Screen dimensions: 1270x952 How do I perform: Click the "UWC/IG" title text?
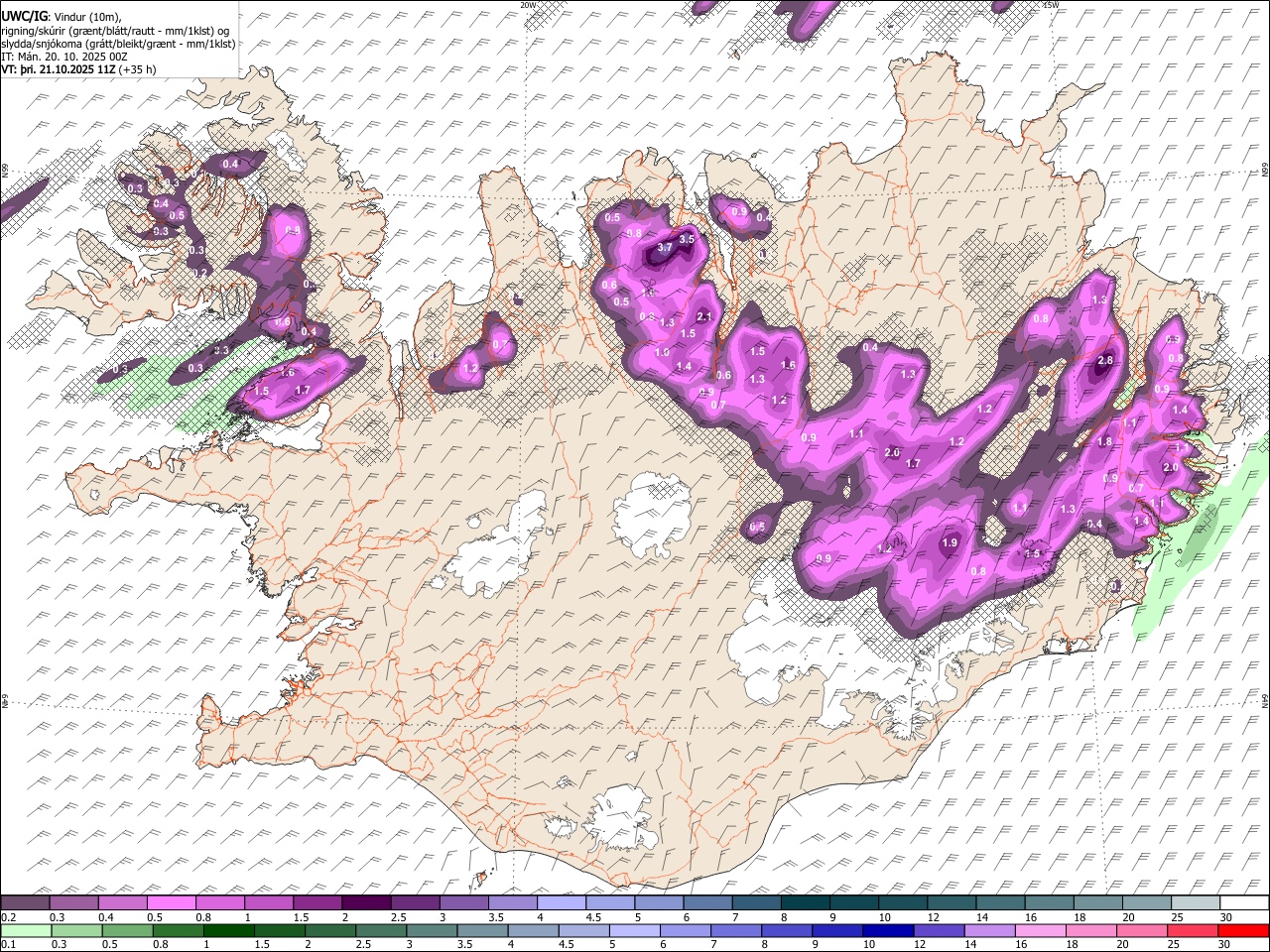[x=23, y=16]
